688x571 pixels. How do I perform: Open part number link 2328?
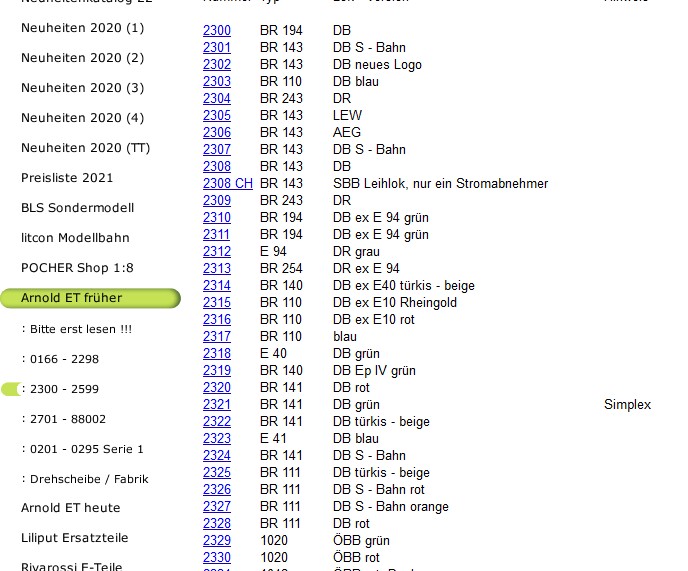click(217, 524)
